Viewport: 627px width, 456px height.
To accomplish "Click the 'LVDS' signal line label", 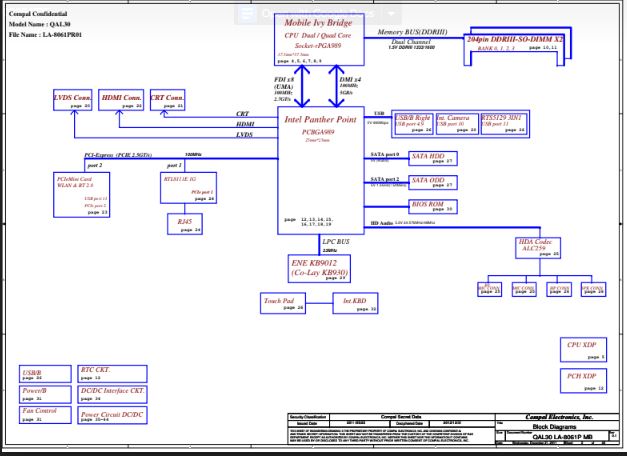I will 244,135.
